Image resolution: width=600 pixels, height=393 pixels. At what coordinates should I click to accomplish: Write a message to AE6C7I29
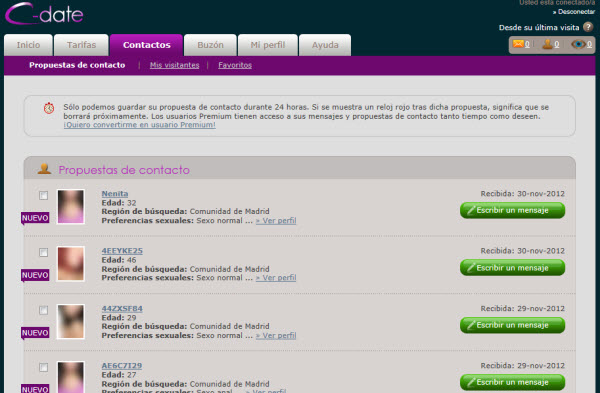click(x=512, y=382)
